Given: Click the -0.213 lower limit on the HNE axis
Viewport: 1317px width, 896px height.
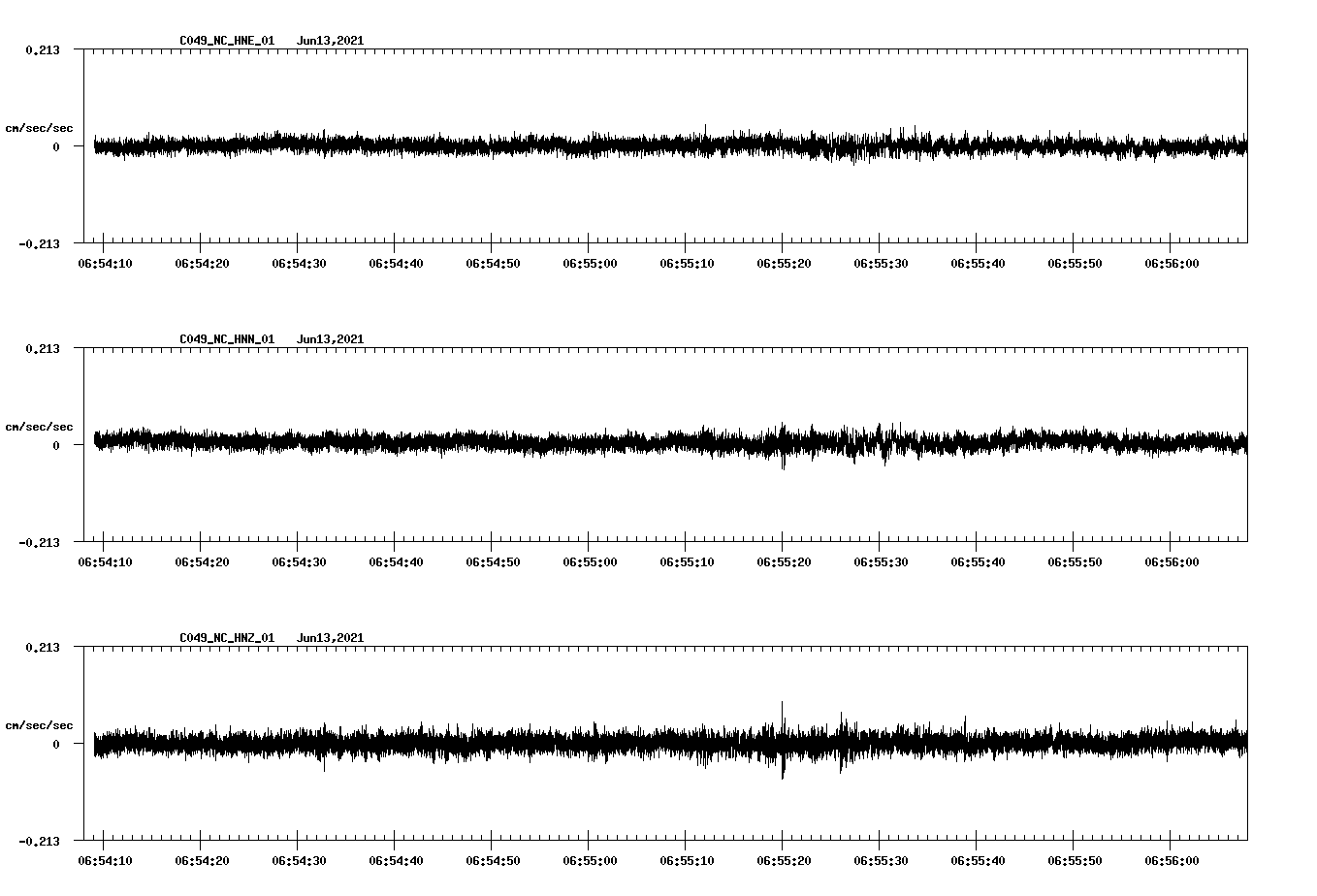Looking at the screenshot, I should (x=39, y=244).
